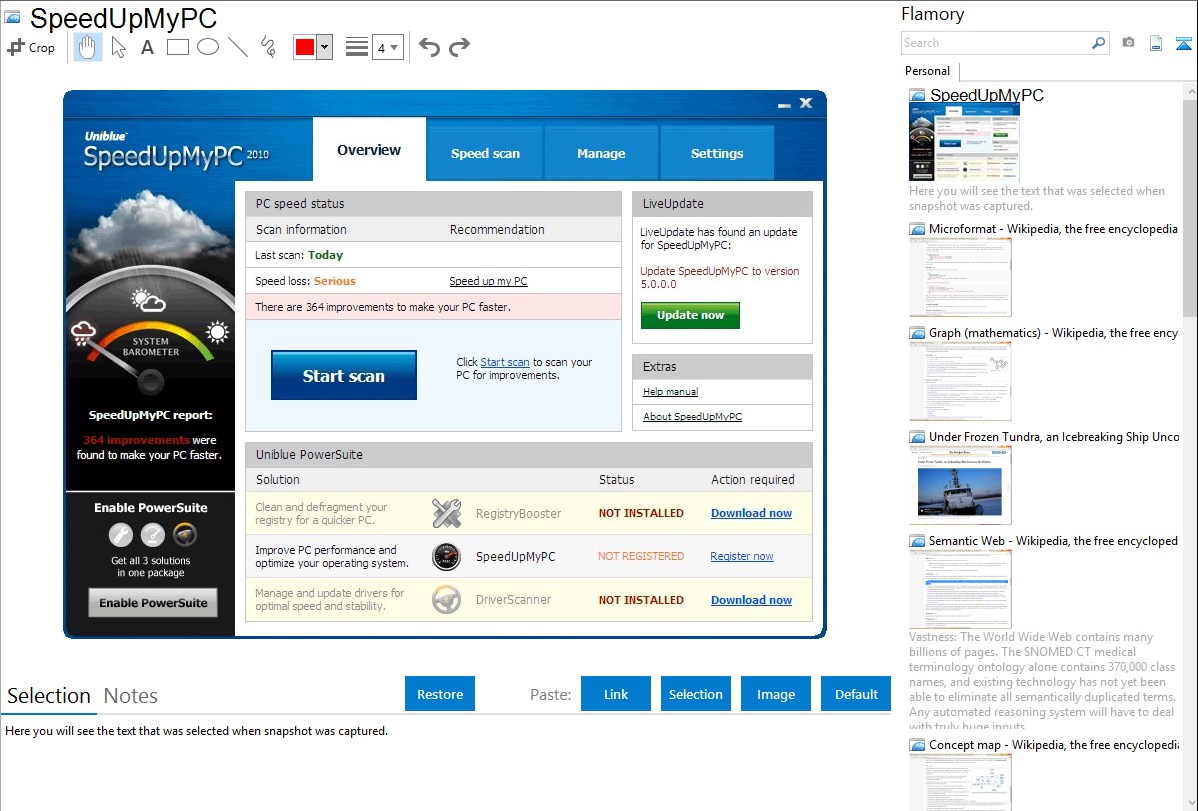Click the blue icon right of the page icon
The image size is (1198, 811).
(1183, 43)
